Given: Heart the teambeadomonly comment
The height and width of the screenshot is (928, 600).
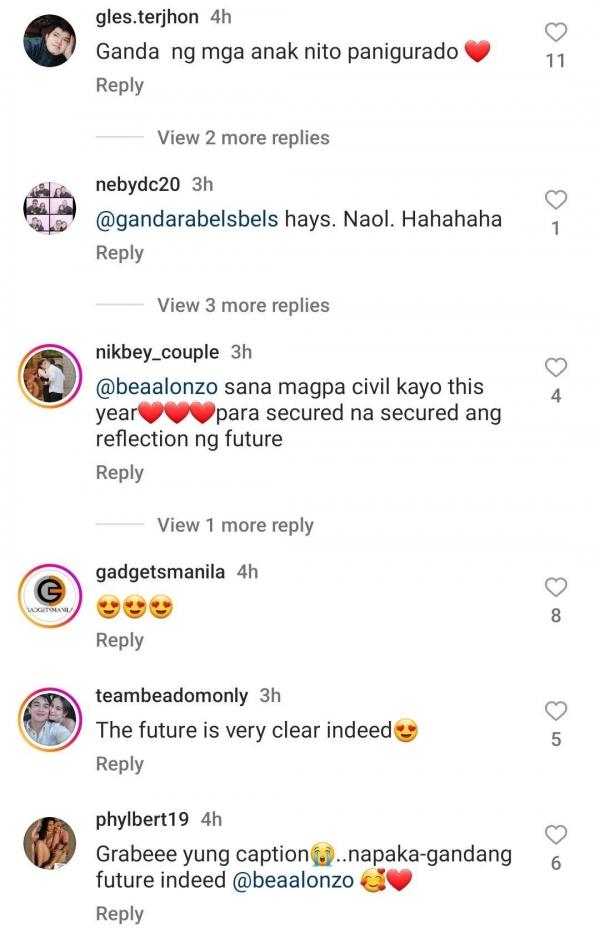Looking at the screenshot, I should pyautogui.click(x=556, y=711).
